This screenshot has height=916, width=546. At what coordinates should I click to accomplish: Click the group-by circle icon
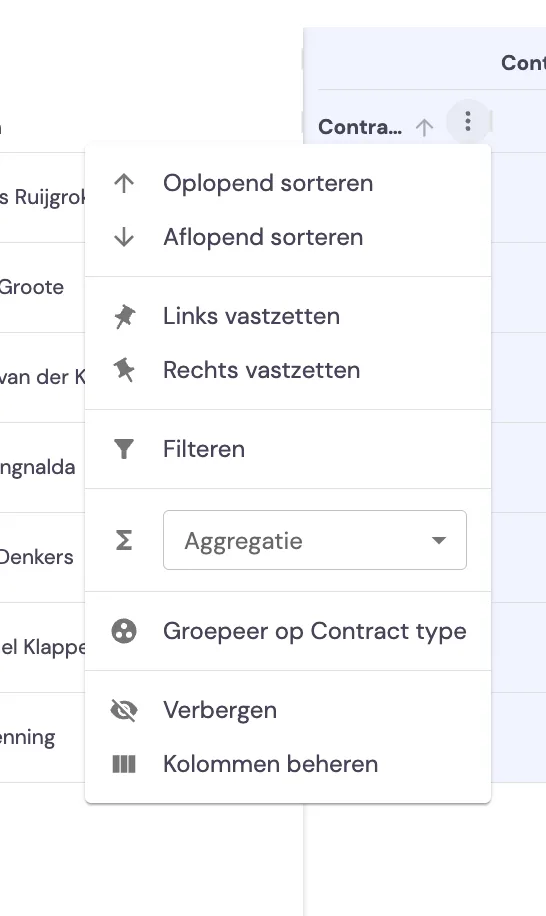point(124,631)
